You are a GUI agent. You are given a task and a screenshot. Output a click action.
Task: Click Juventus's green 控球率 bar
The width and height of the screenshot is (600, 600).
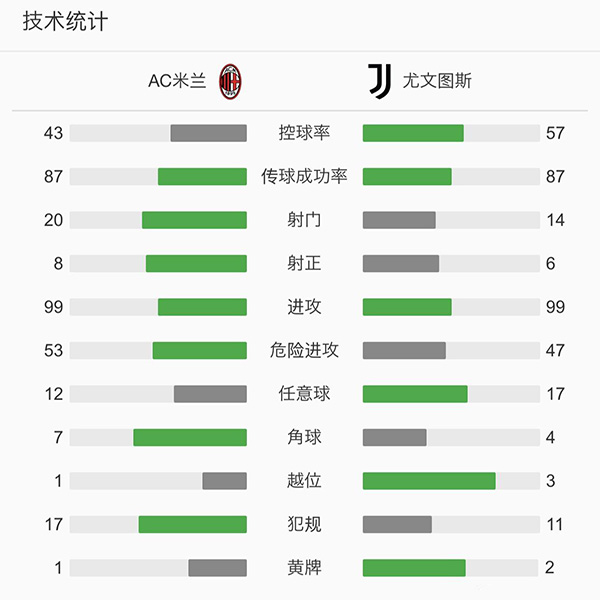pyautogui.click(x=413, y=133)
